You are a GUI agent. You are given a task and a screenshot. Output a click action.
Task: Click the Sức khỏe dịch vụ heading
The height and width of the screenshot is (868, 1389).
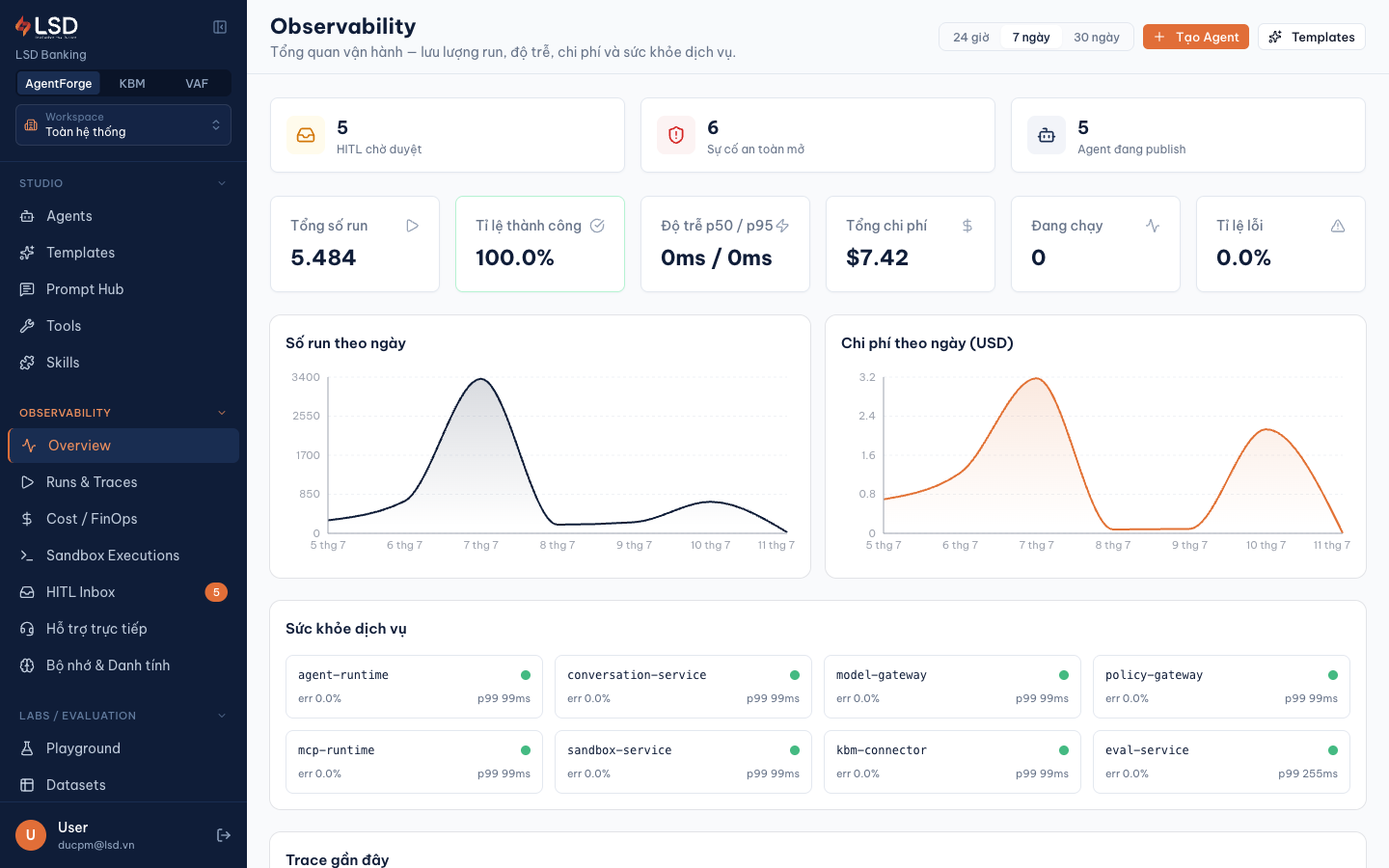pos(346,629)
